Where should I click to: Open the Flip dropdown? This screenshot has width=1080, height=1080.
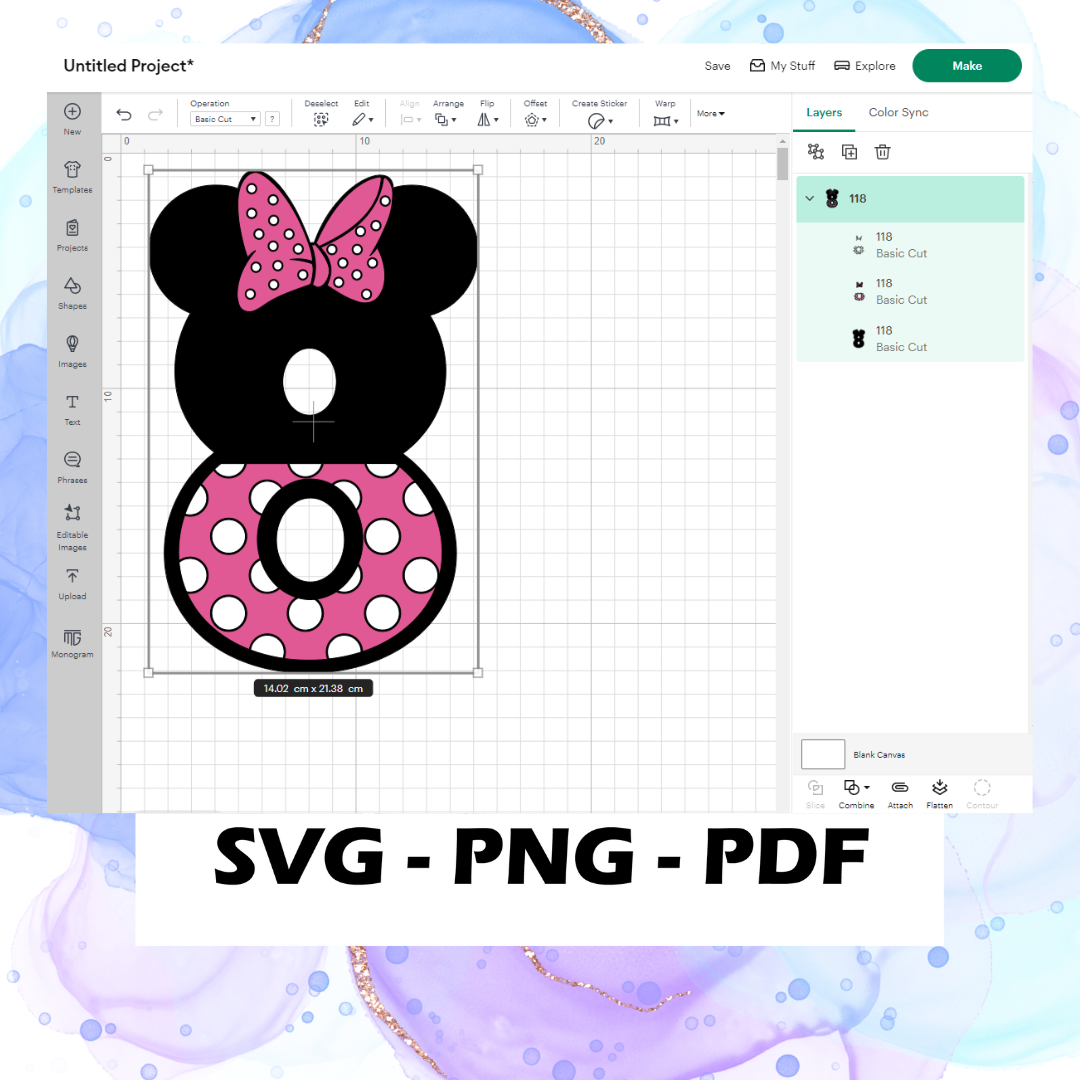pos(488,120)
